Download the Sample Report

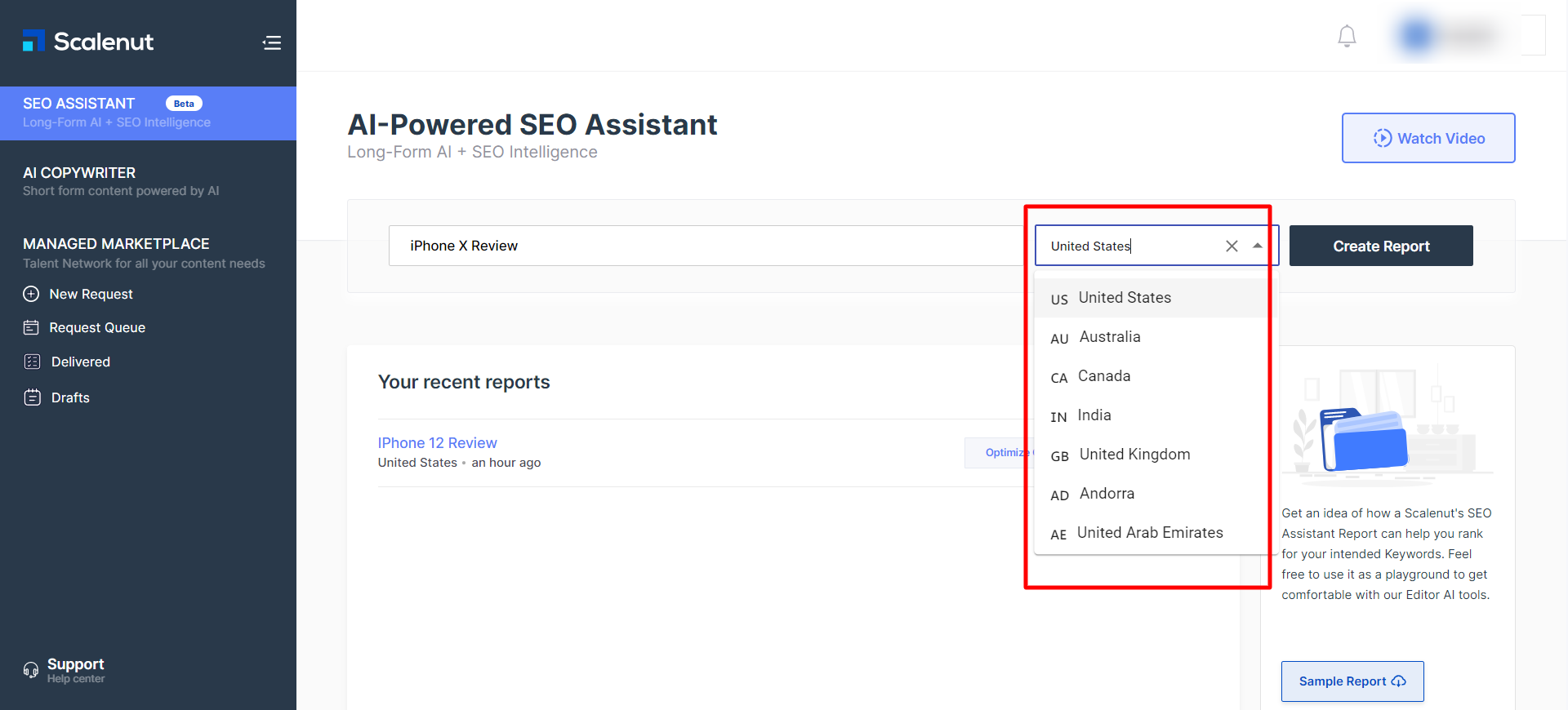coord(1352,681)
